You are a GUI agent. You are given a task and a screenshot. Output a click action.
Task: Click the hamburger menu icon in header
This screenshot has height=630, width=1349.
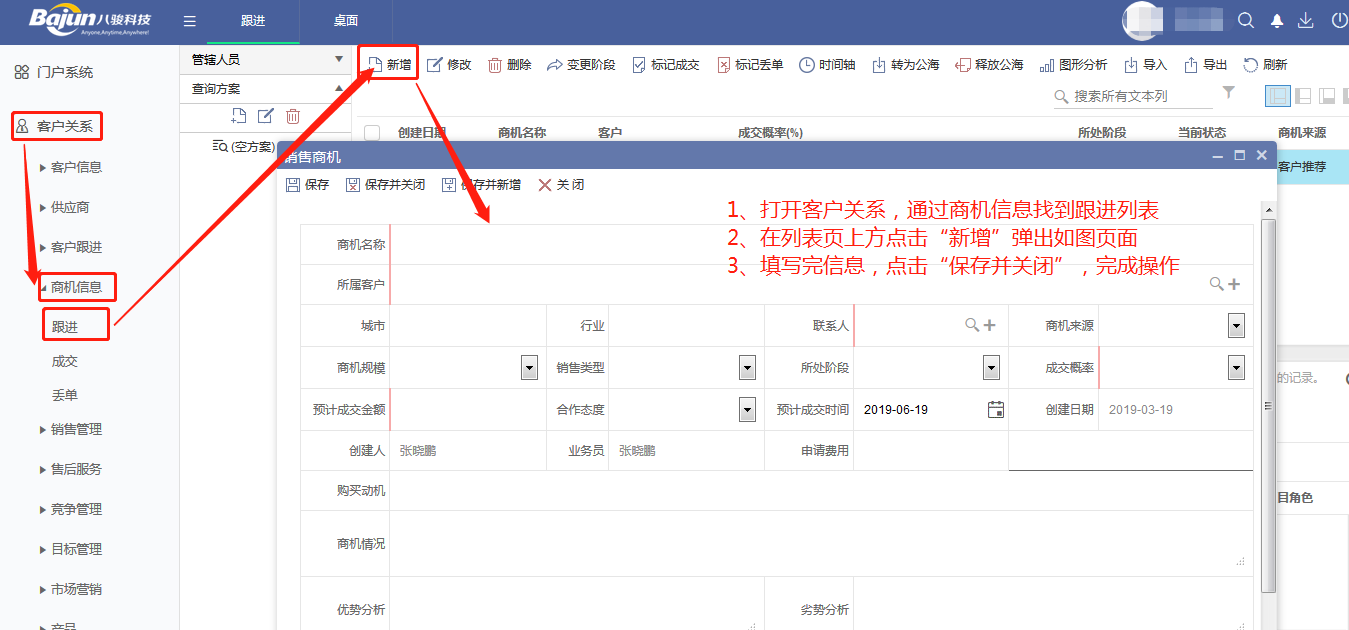coord(190,21)
